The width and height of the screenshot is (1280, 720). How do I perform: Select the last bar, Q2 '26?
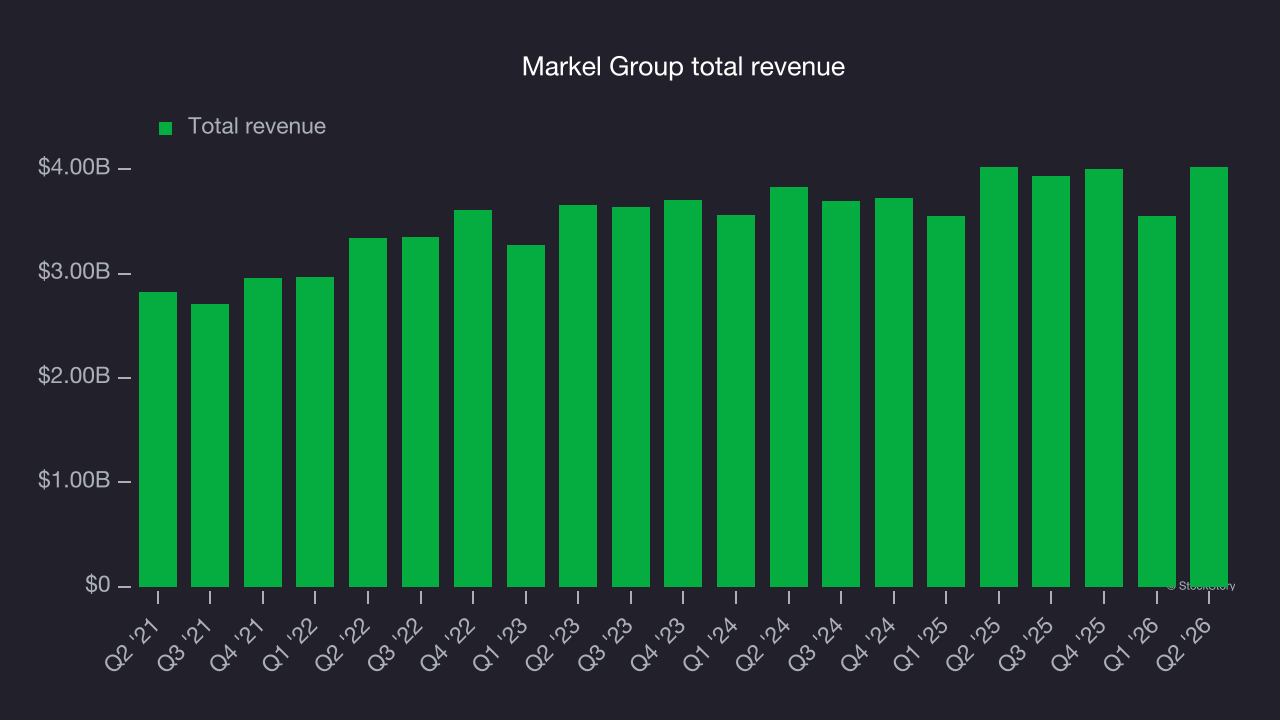(1209, 377)
